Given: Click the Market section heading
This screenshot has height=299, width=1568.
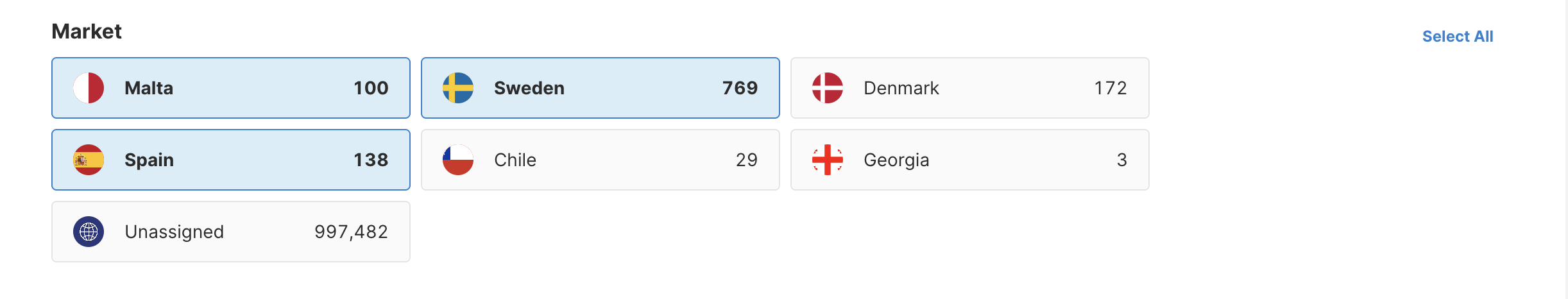Looking at the screenshot, I should tap(87, 31).
